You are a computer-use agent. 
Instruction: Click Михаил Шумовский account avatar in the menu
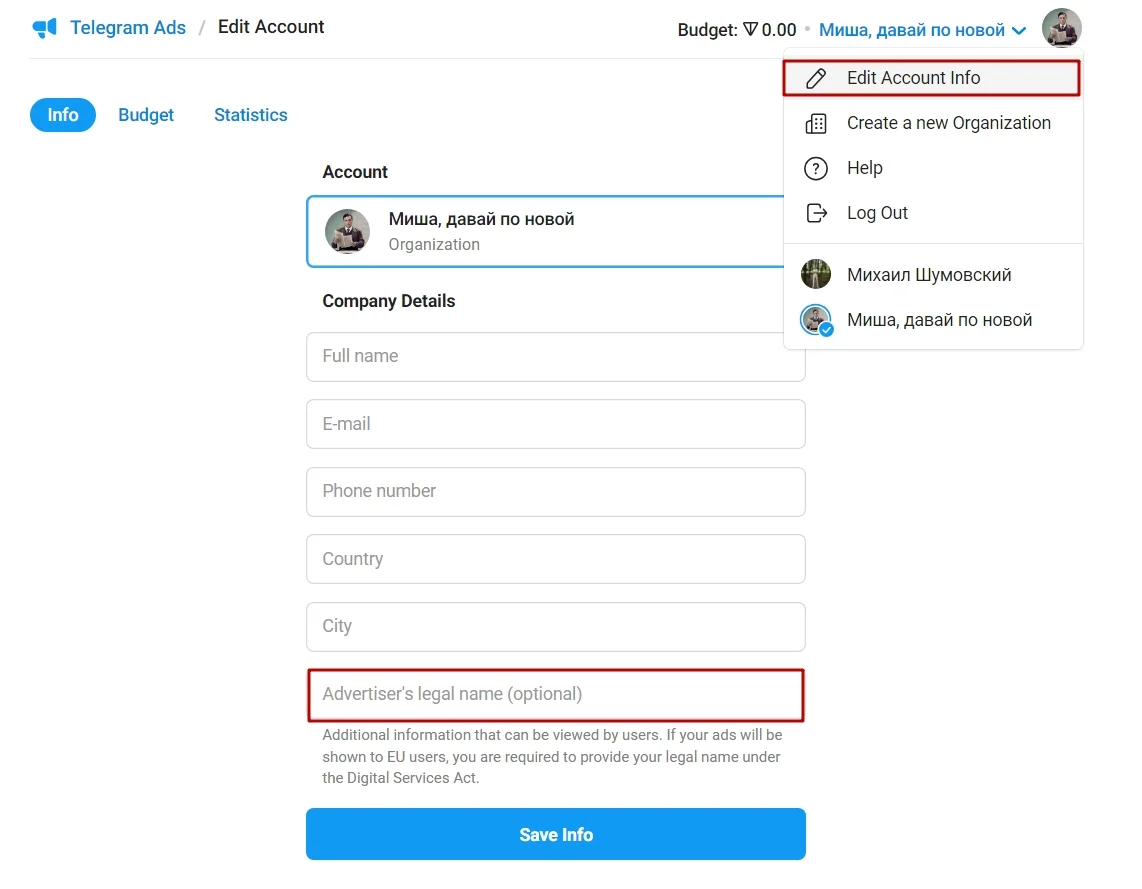[816, 275]
